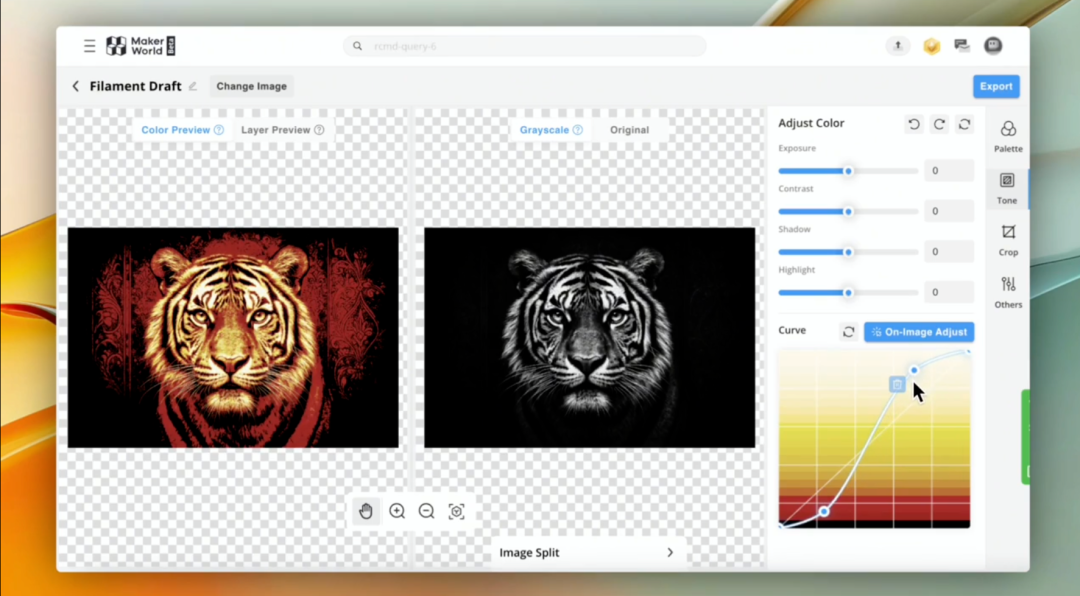The height and width of the screenshot is (596, 1080).
Task: Click the upload icon in header
Action: pos(897,46)
